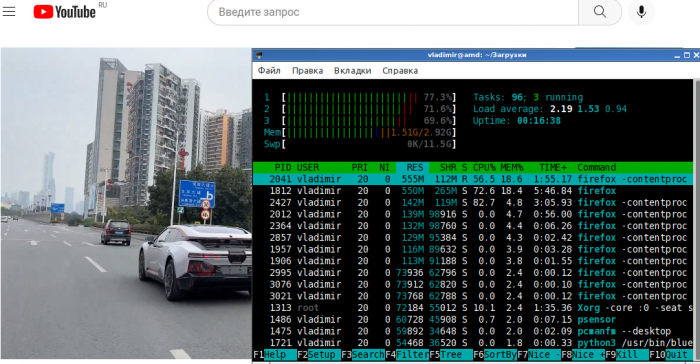
Task: Click F7 Nice - in htop footer
Action: point(539,355)
